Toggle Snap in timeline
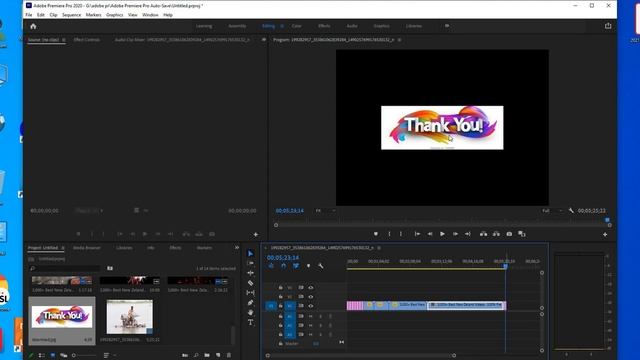The height and width of the screenshot is (360, 640). pos(284,266)
